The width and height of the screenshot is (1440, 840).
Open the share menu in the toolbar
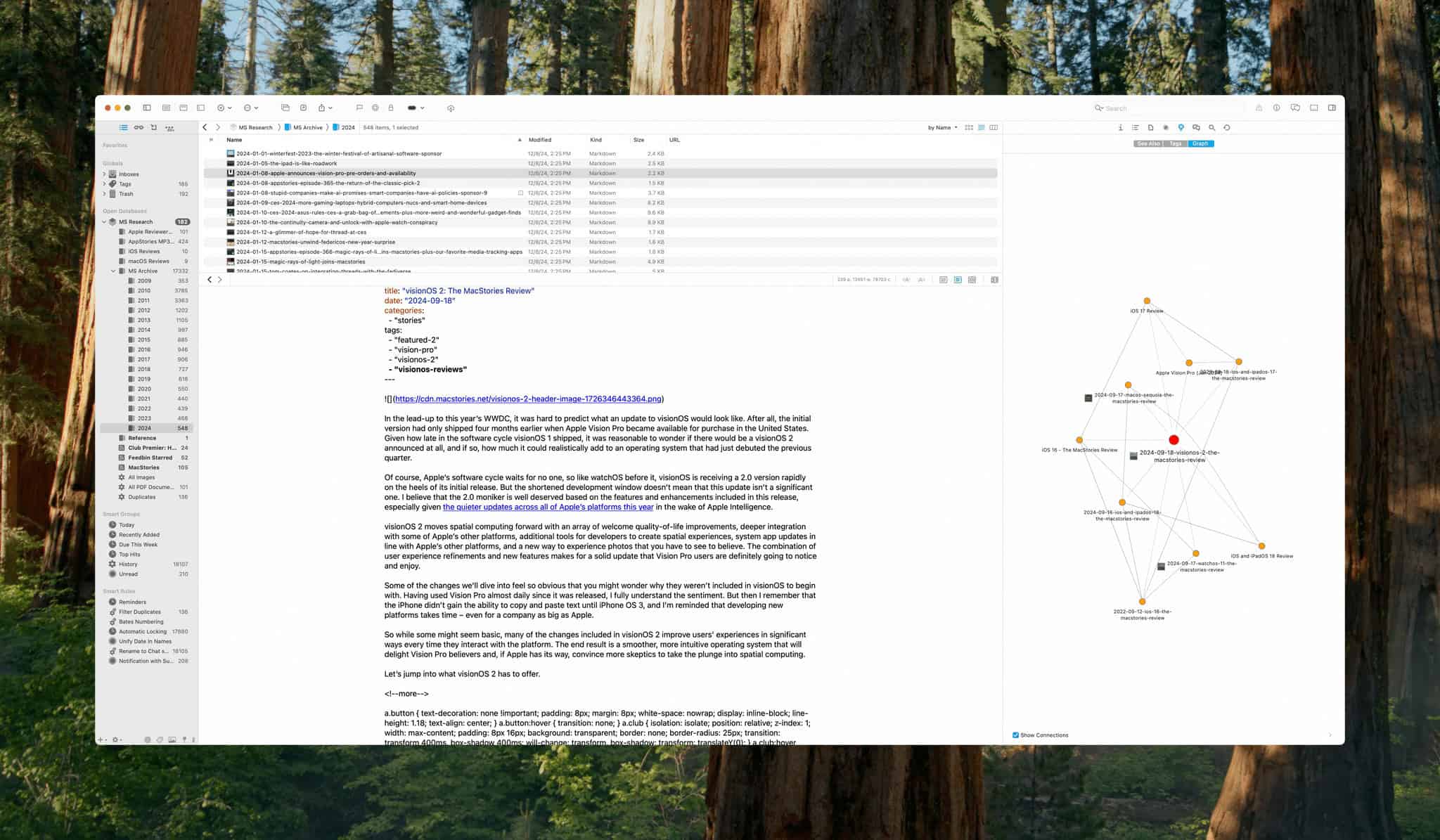coord(325,108)
